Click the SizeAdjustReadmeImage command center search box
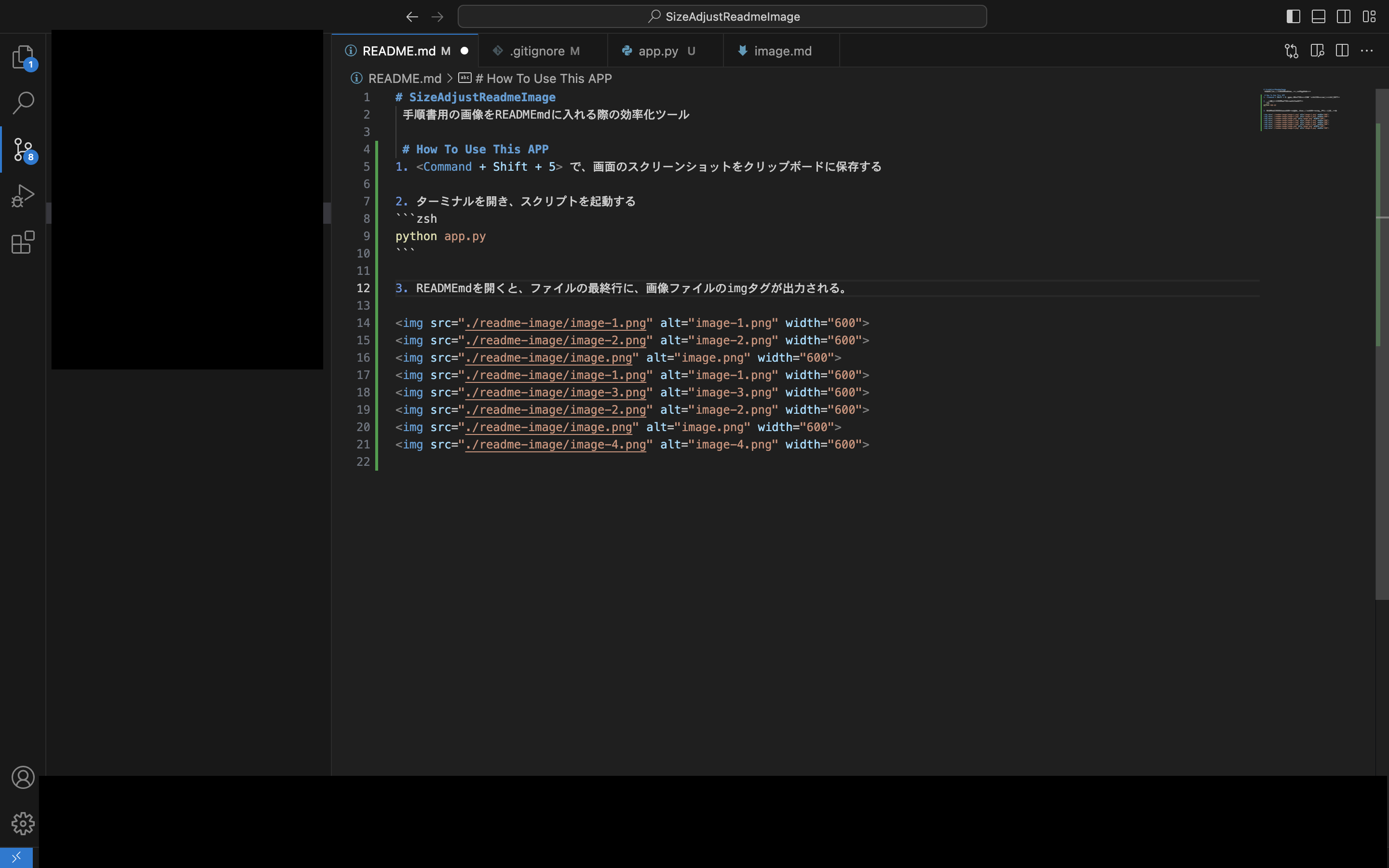 click(x=722, y=17)
